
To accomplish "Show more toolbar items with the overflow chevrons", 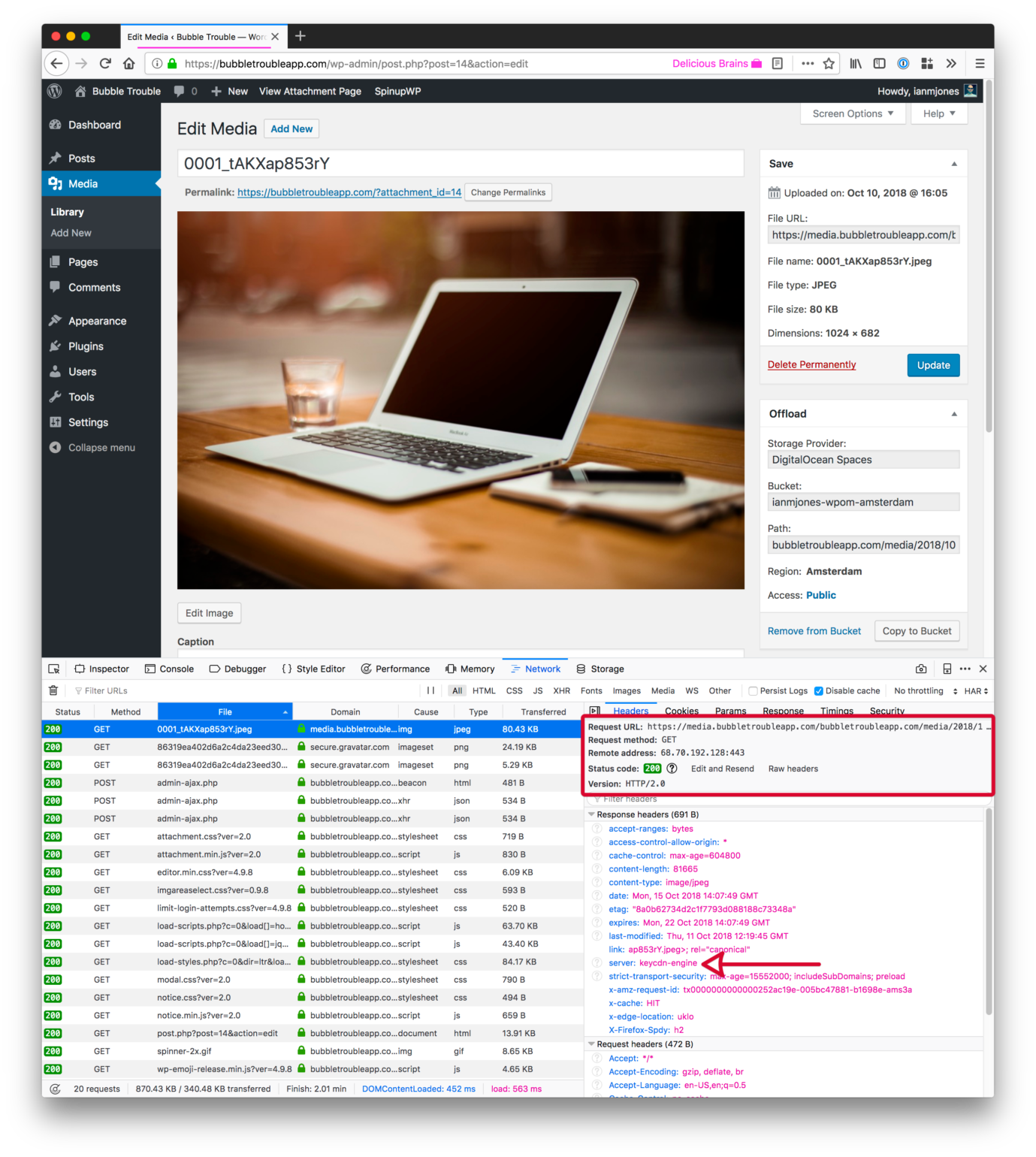I will [x=951, y=64].
